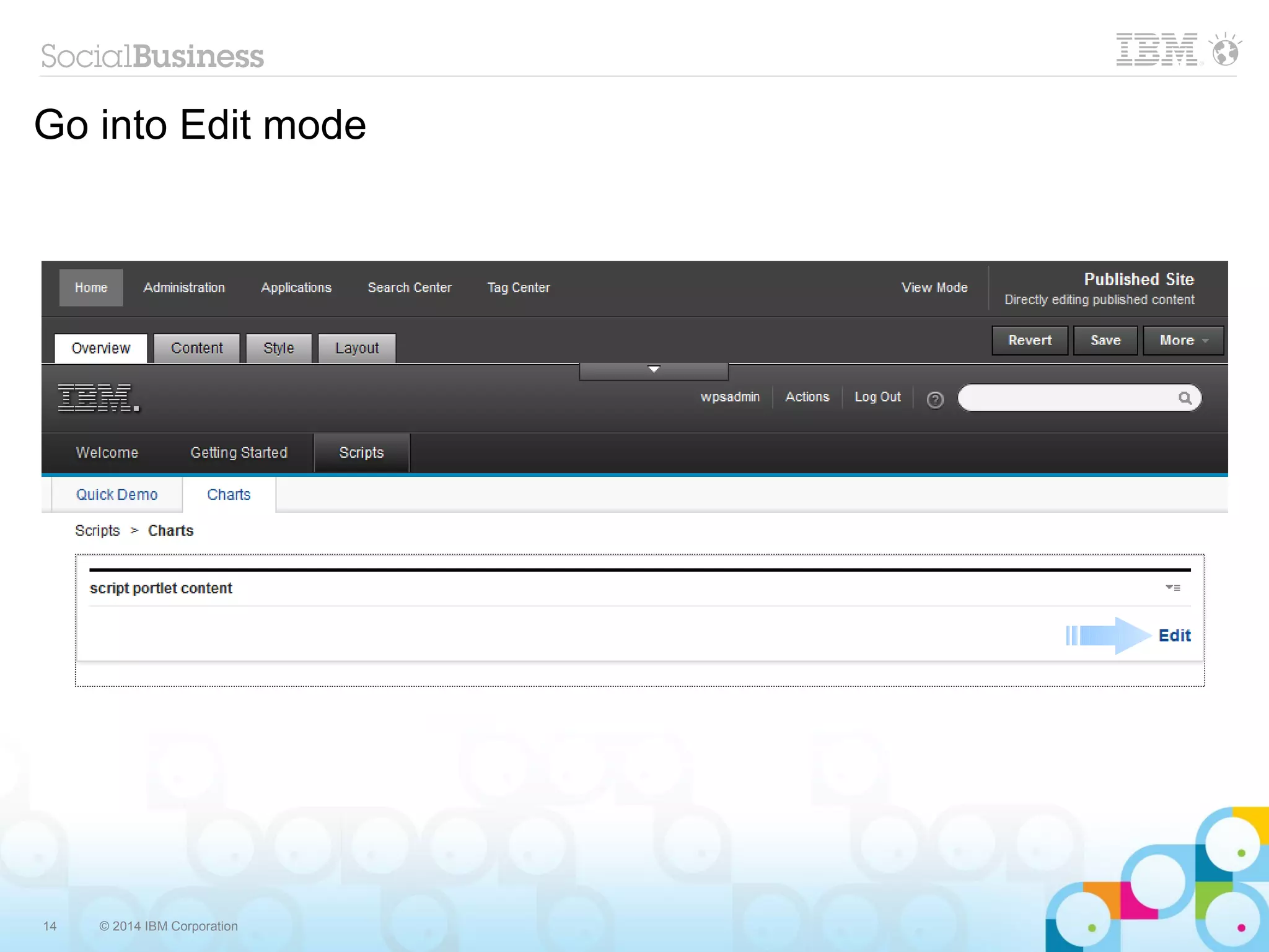Select the Content toolbar tab

click(197, 348)
